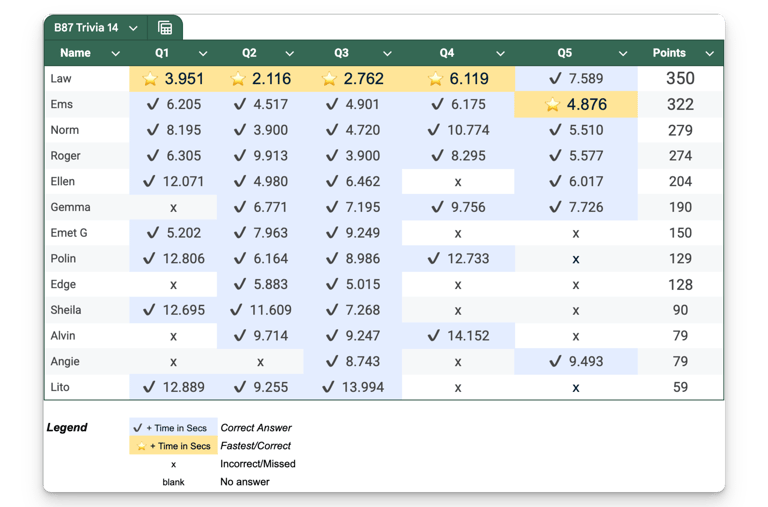
Task: Click the yellow Fastest/Correct legend swatch
Action: (172, 446)
